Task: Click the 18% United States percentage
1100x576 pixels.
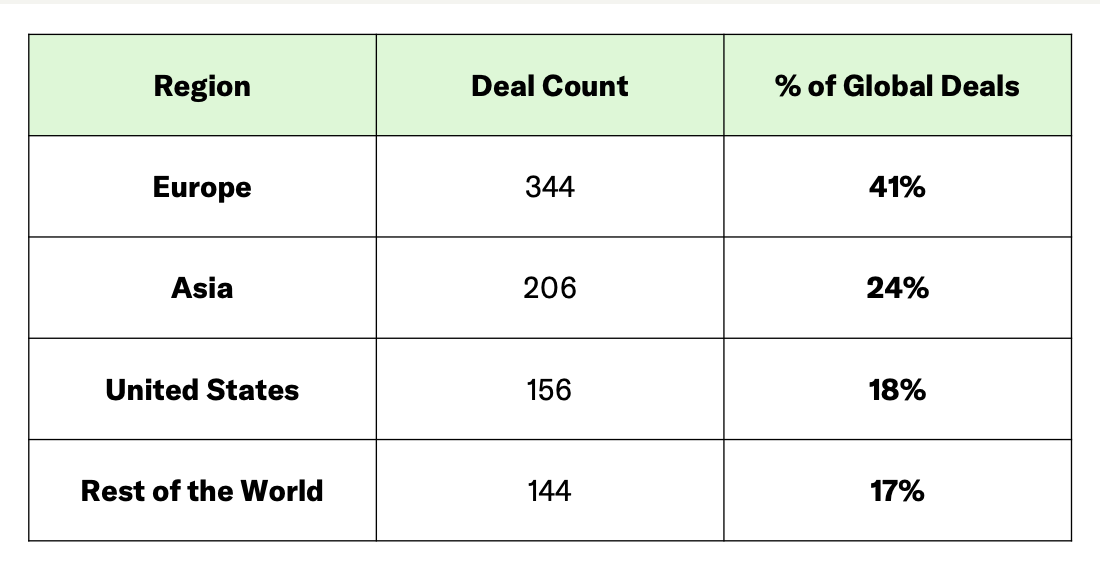Action: 897,389
